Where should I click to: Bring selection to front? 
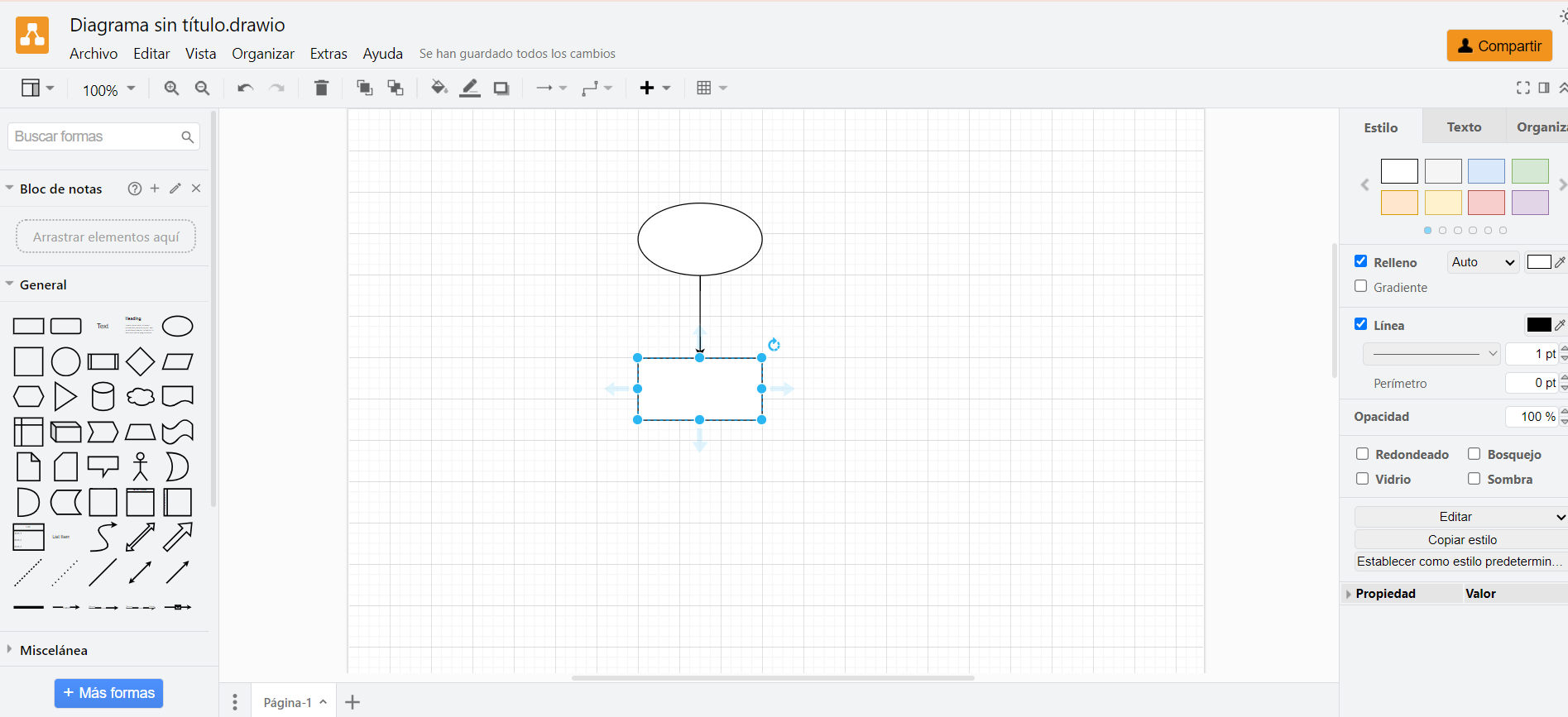pyautogui.click(x=364, y=88)
